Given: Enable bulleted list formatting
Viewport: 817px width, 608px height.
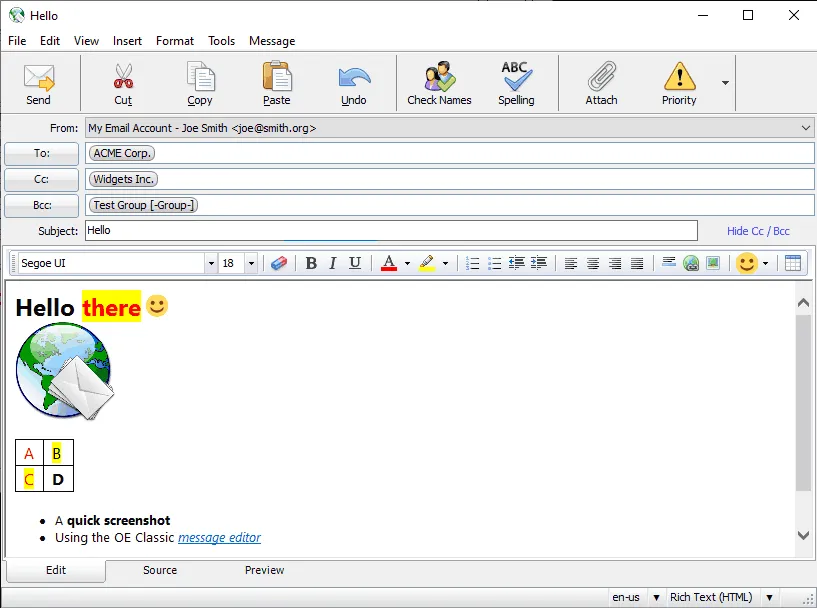Looking at the screenshot, I should 495,263.
